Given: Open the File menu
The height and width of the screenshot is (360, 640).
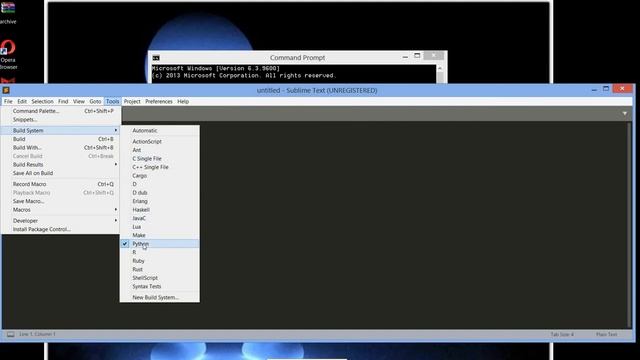Looking at the screenshot, I should click(x=8, y=101).
